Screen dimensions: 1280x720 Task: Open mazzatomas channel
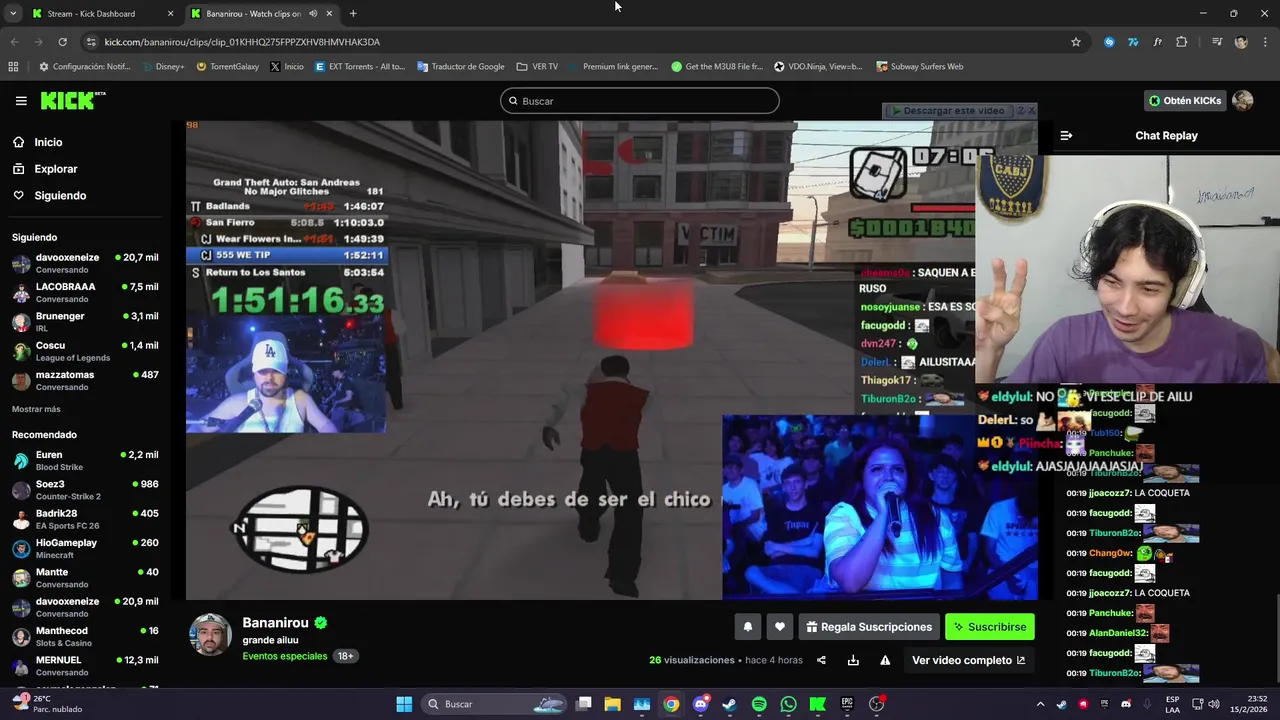point(85,381)
